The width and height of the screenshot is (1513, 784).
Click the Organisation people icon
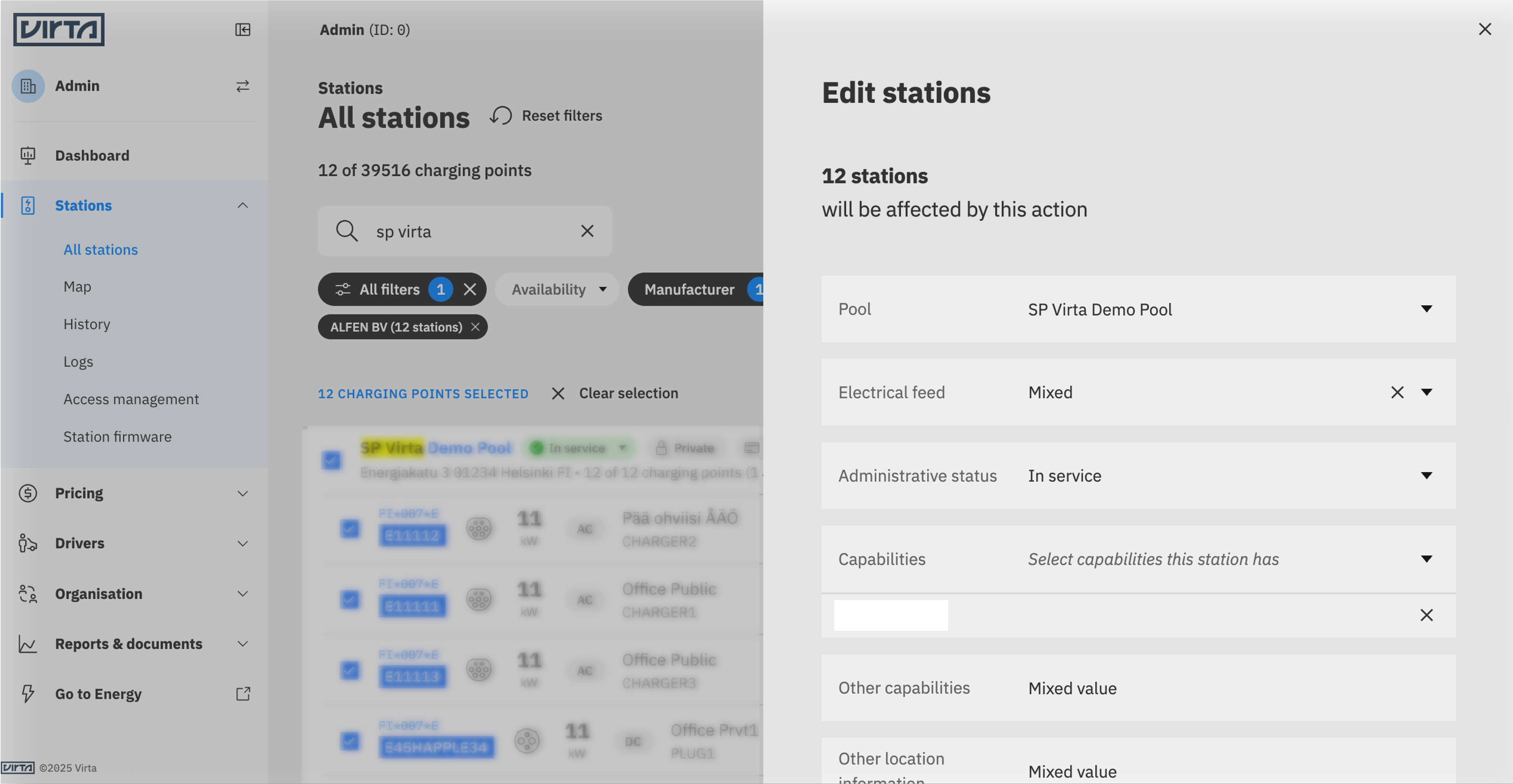click(x=28, y=594)
